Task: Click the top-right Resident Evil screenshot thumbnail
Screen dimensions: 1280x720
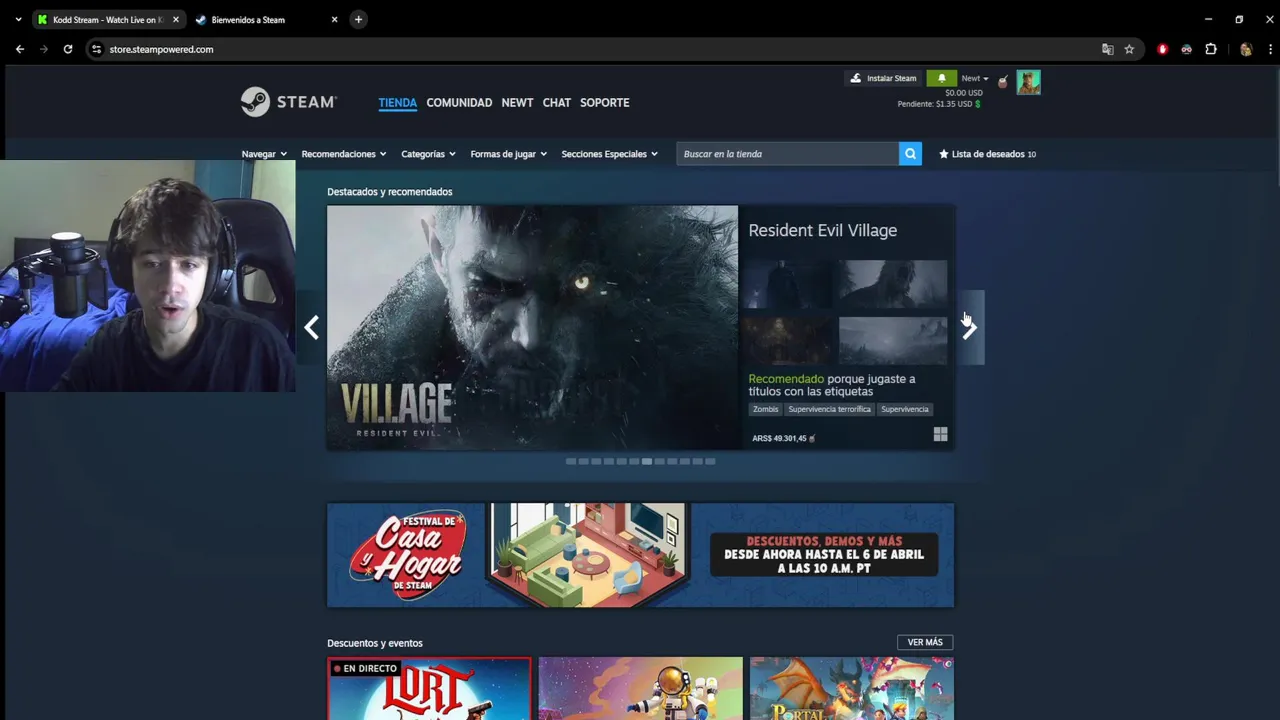Action: coord(892,285)
